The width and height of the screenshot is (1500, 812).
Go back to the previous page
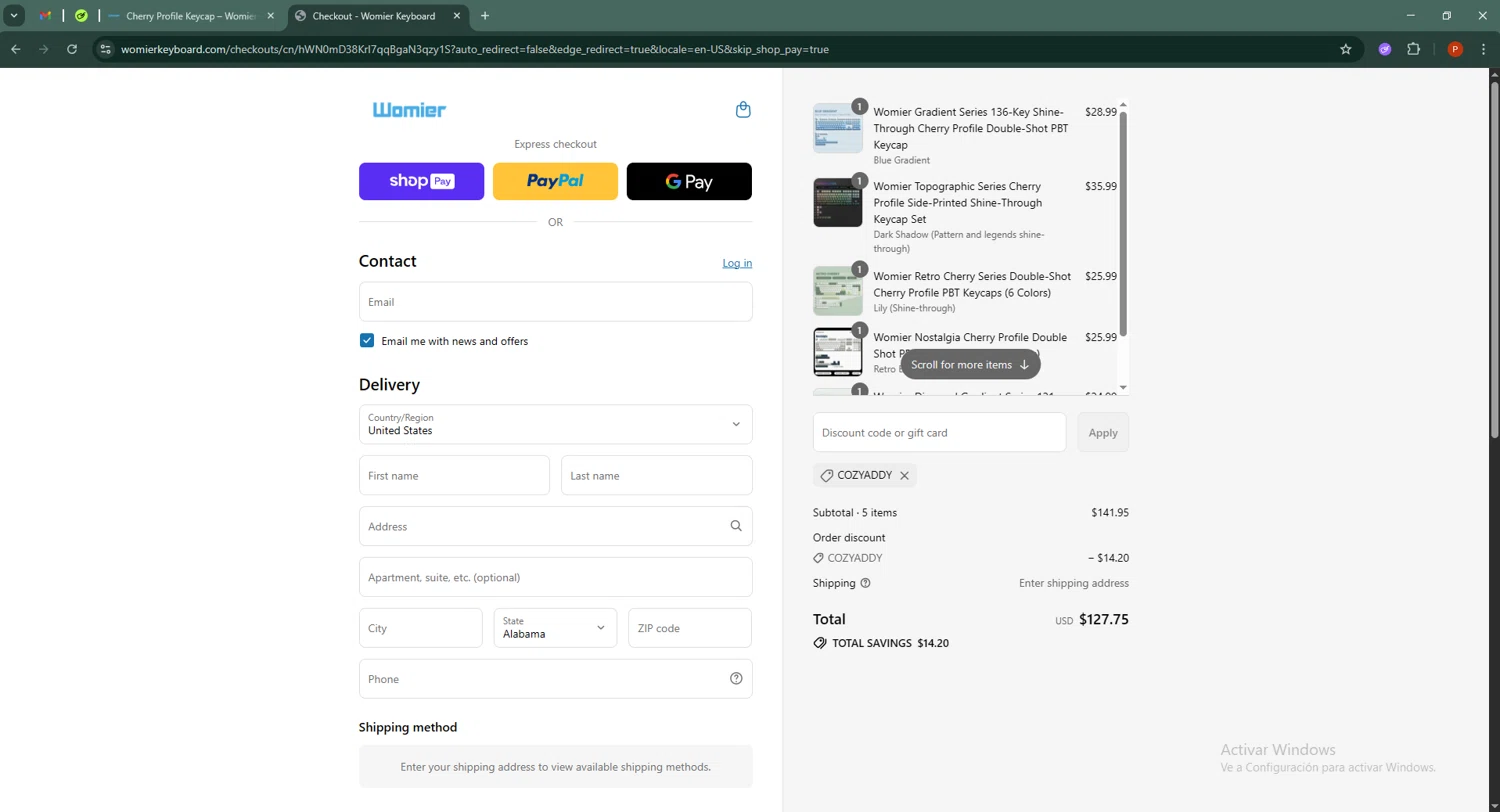point(16,49)
